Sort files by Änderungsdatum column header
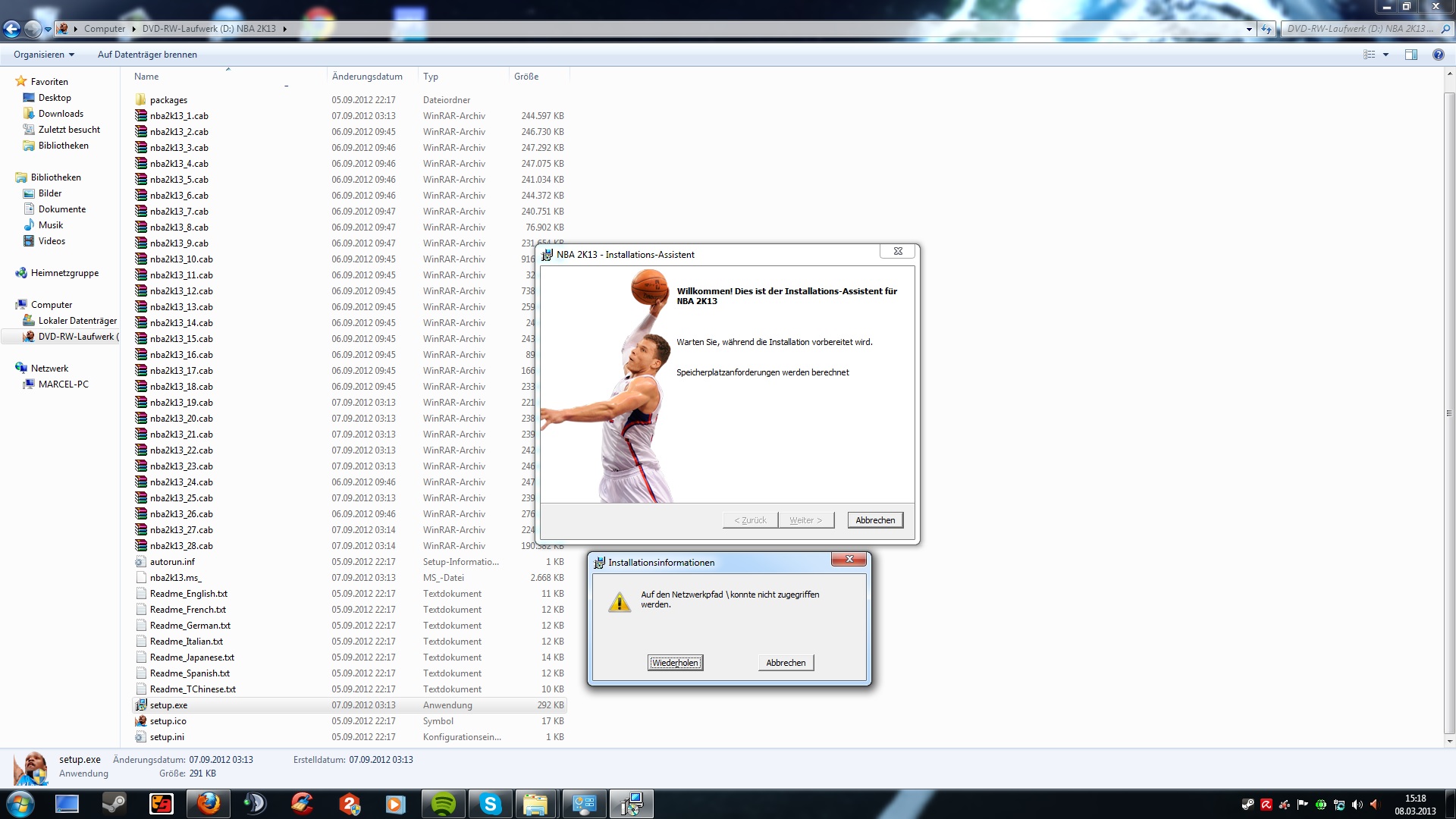 [x=367, y=77]
